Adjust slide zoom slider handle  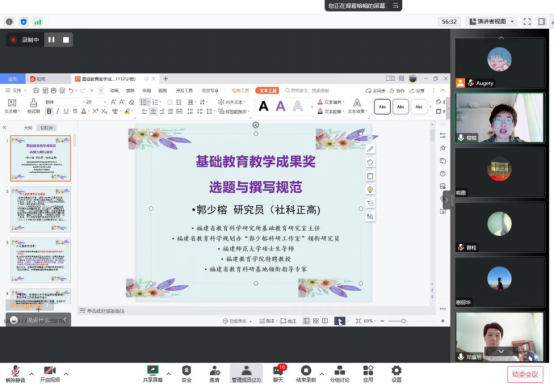coord(403,321)
